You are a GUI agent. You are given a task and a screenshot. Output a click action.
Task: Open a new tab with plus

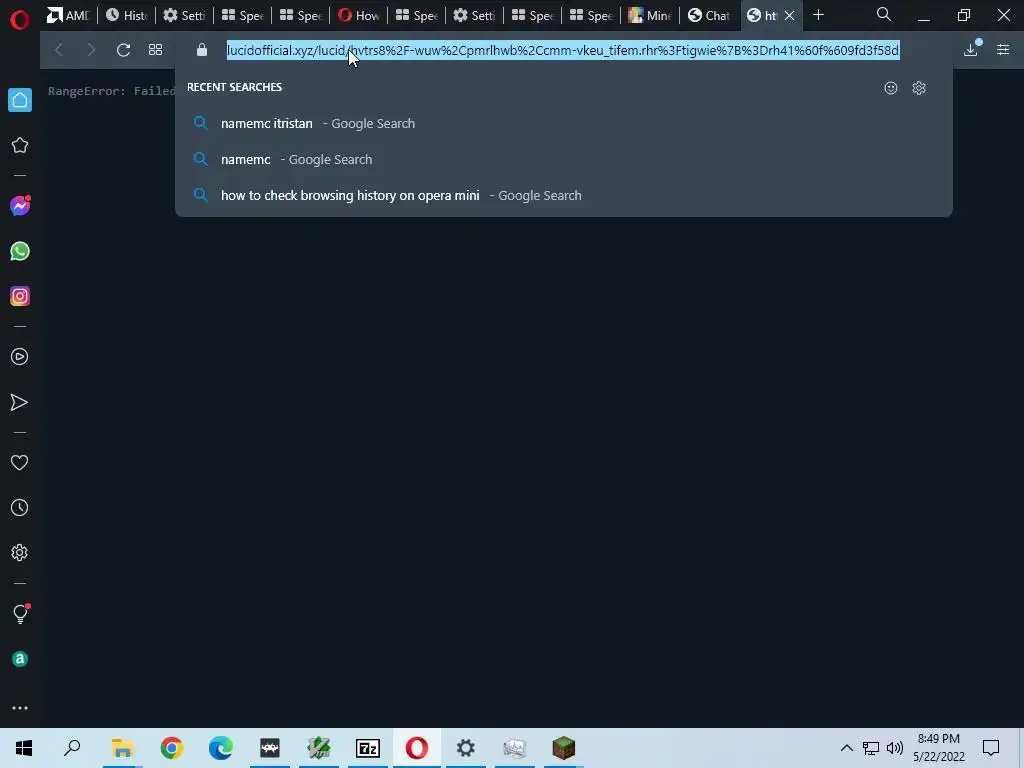click(x=818, y=14)
